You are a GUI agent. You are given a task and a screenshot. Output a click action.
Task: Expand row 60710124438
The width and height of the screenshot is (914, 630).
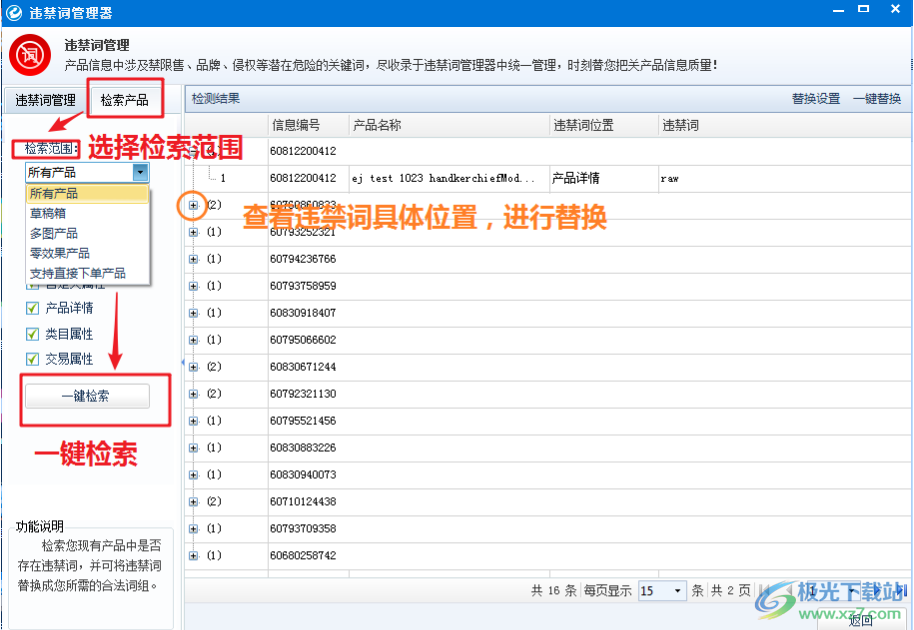(x=194, y=501)
